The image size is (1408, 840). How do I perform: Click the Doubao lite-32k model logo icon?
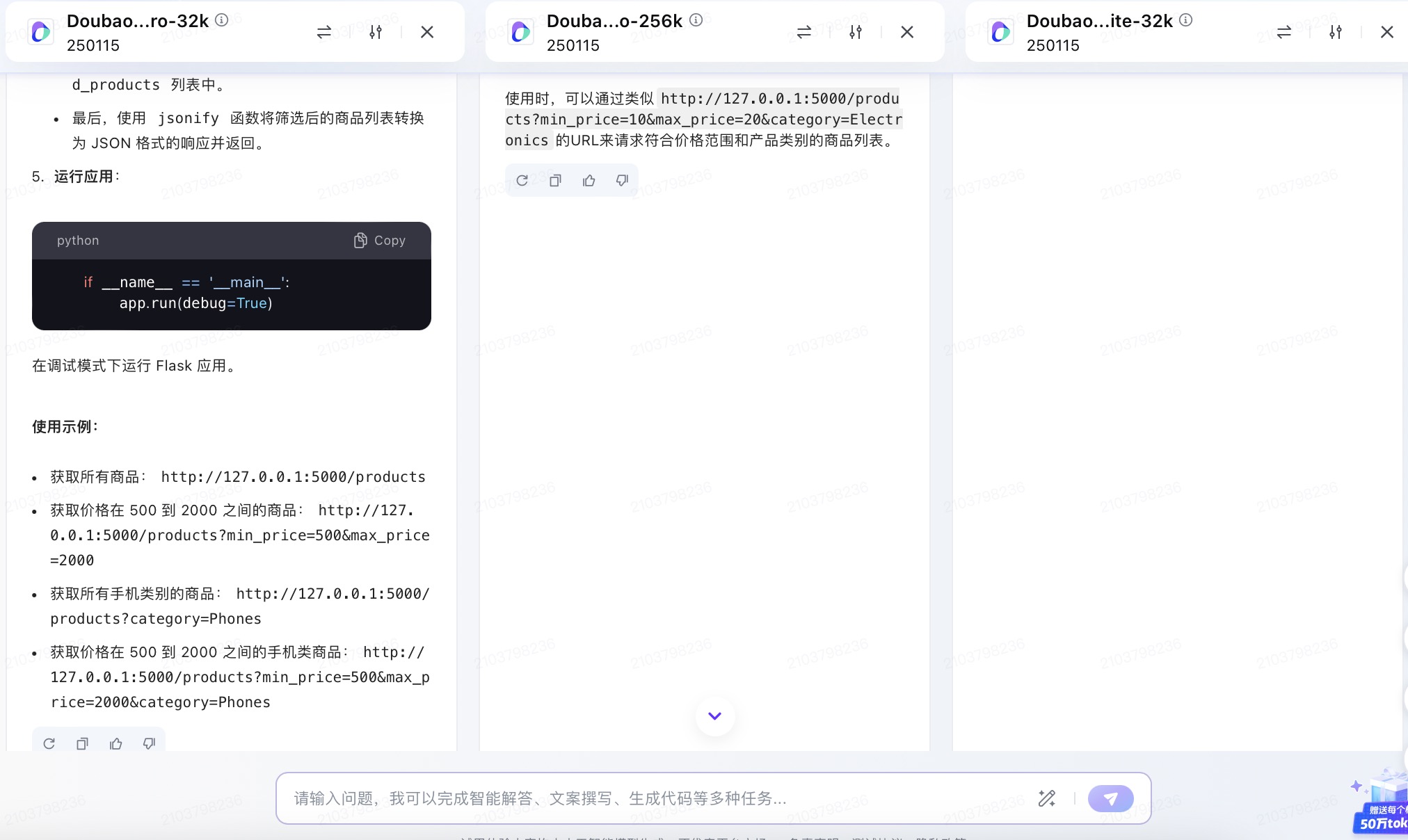1000,32
